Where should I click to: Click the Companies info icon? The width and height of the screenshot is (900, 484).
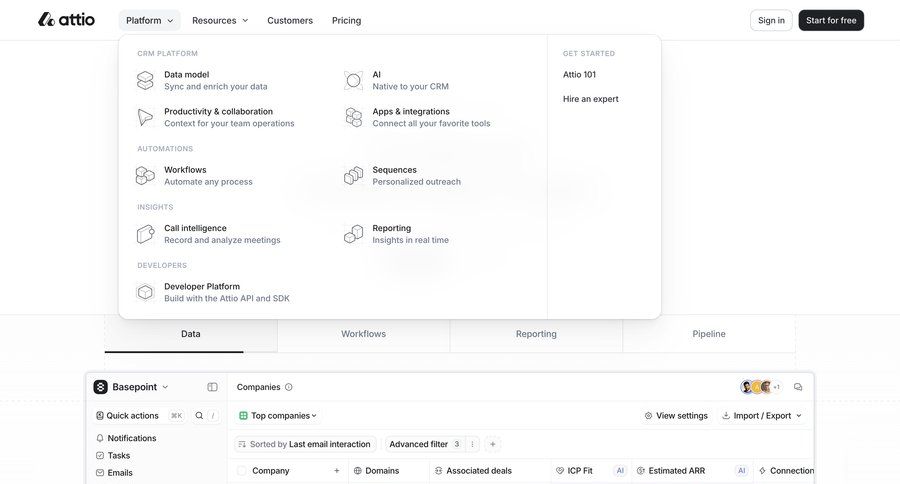(289, 387)
